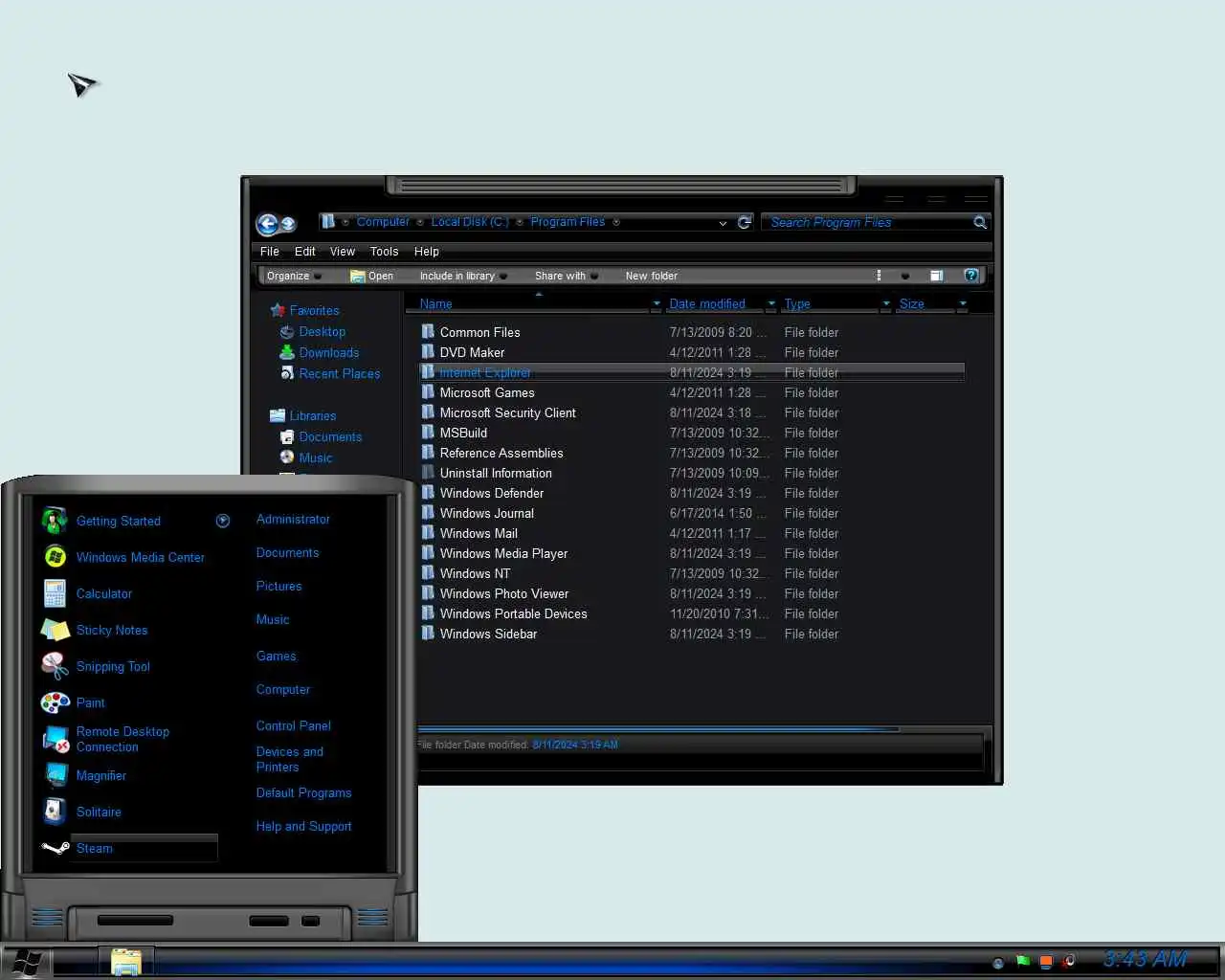Click the Downloads icon in navigation pane
The width and height of the screenshot is (1225, 980).
(x=287, y=352)
